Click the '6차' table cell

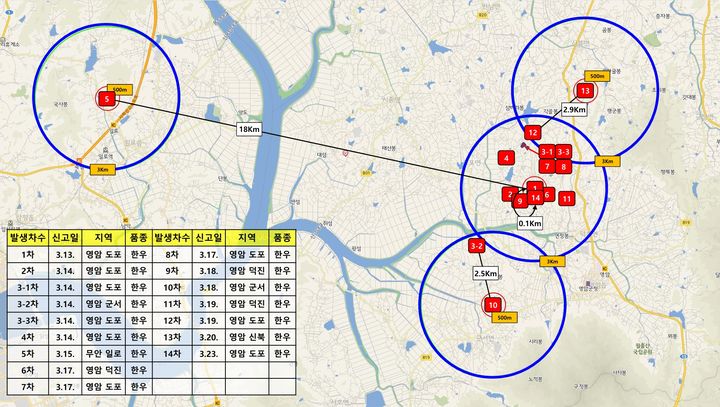point(28,370)
